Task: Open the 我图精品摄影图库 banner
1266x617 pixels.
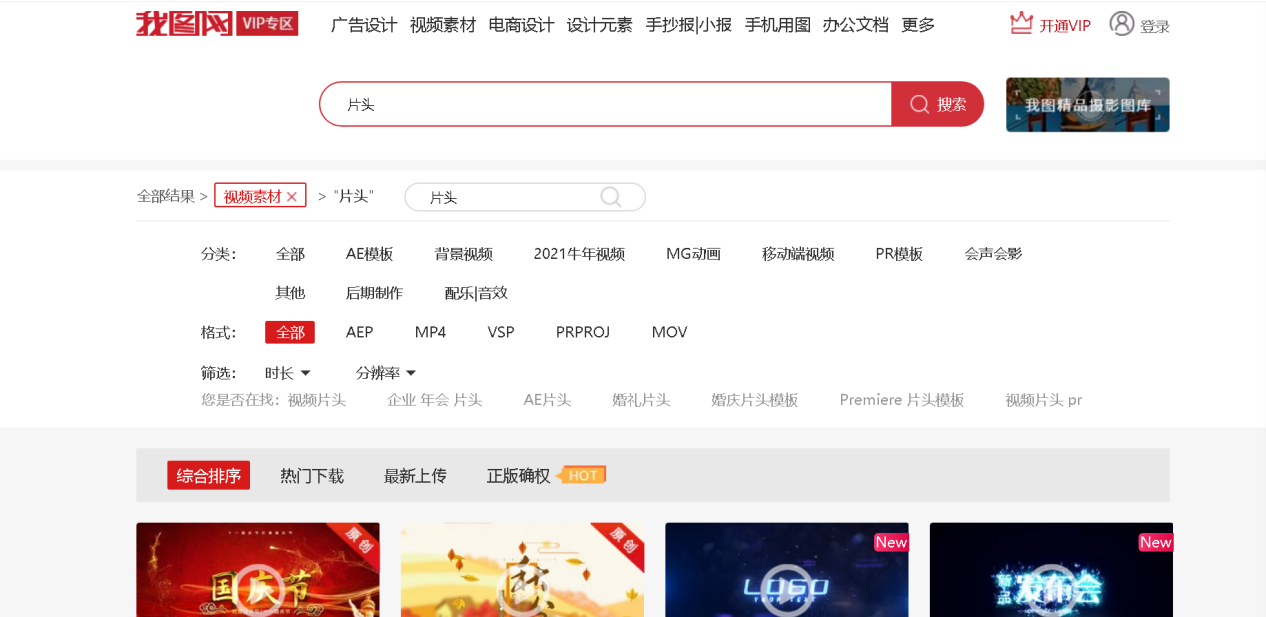Action: coord(1087,104)
